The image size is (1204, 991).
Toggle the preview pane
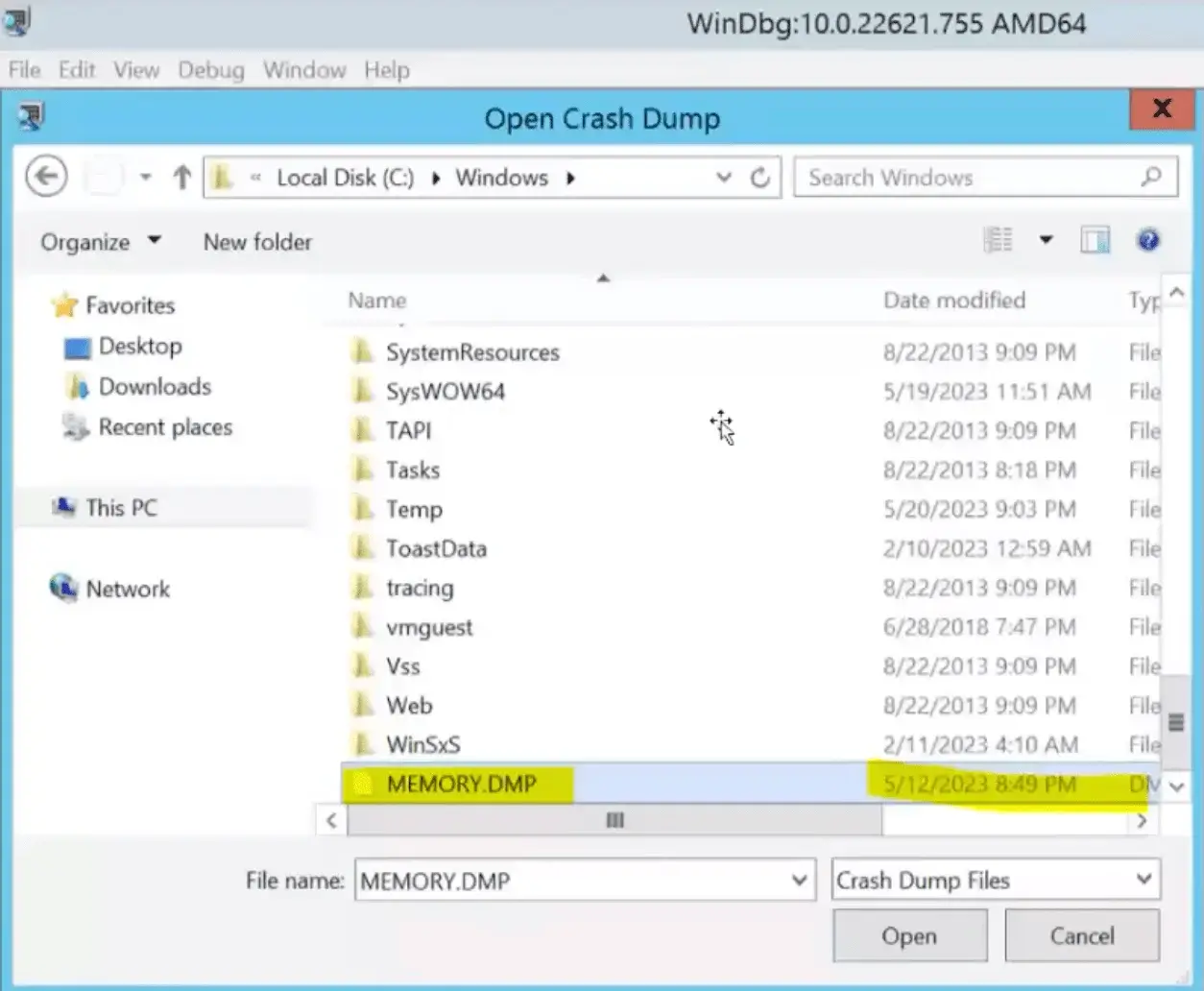coord(1095,239)
